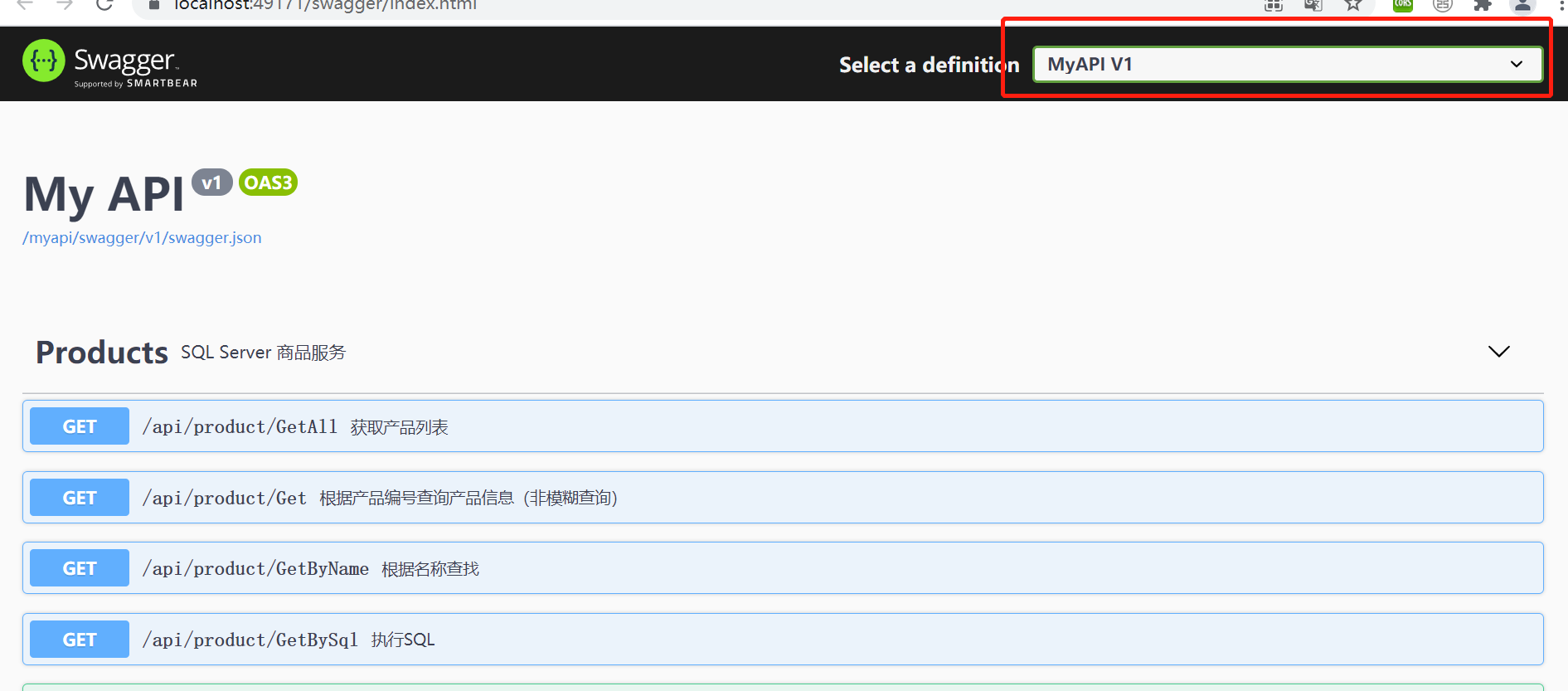The image size is (1568, 691).
Task: Click the GET badge for GetBySql
Action: [x=80, y=640]
